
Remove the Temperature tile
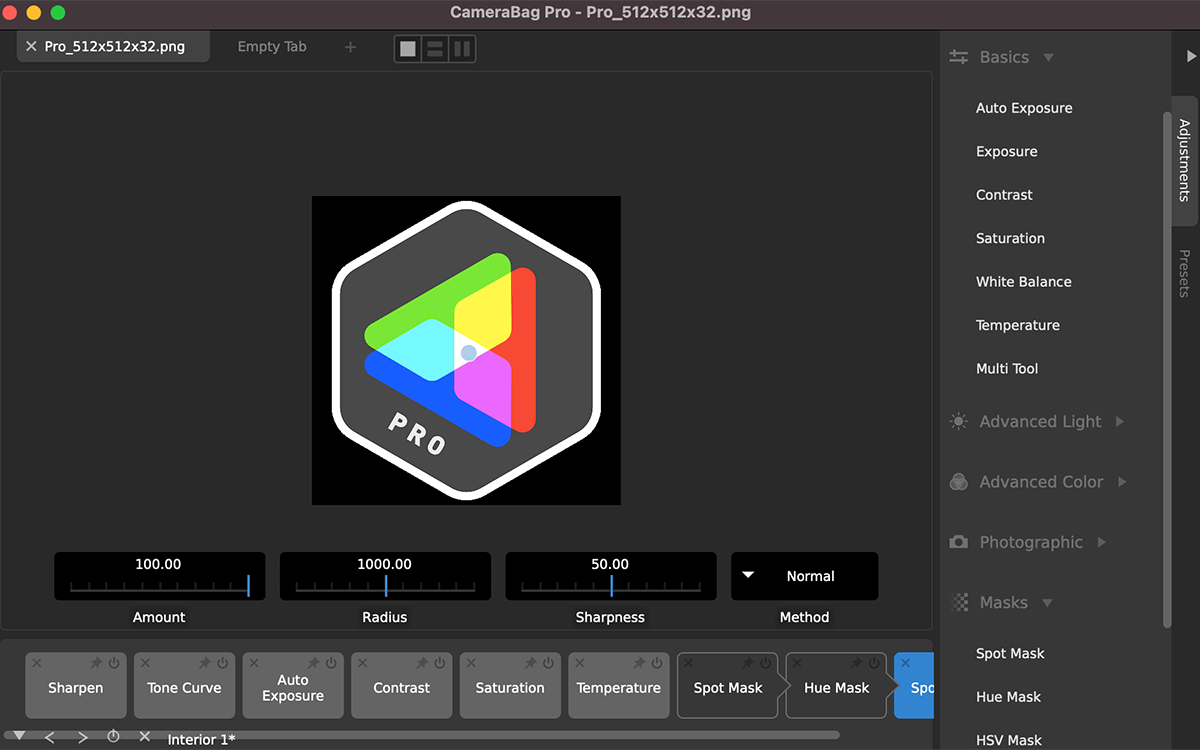[x=580, y=663]
